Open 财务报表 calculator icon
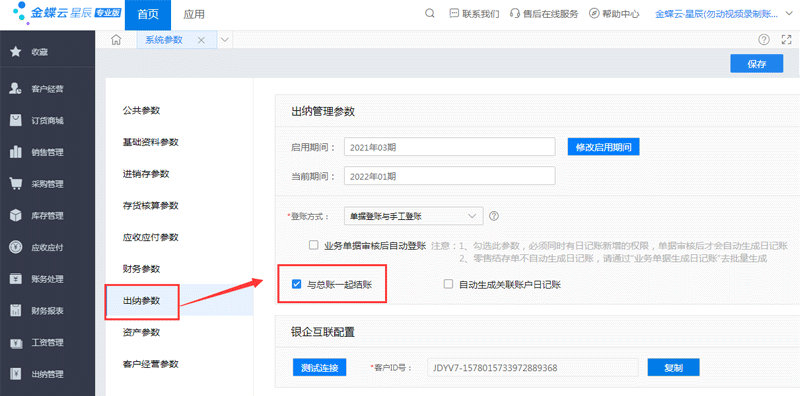800x396 pixels. [x=16, y=310]
